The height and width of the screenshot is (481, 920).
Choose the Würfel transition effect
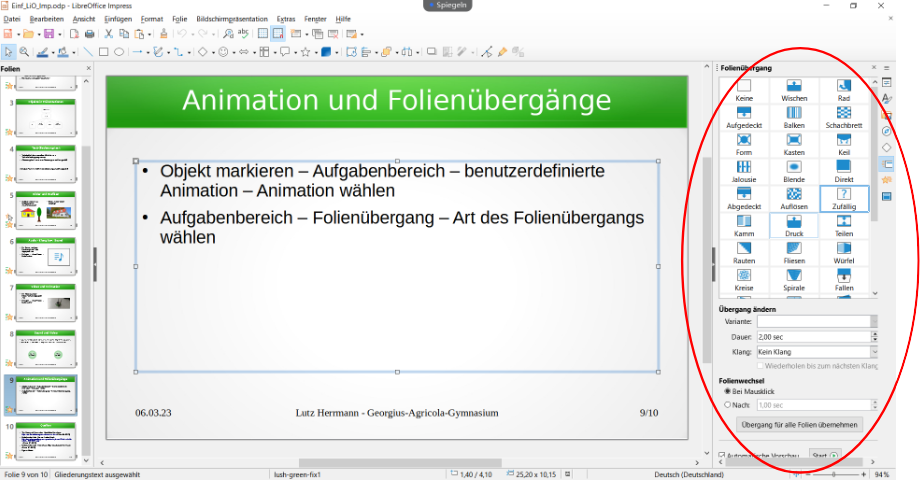(843, 253)
